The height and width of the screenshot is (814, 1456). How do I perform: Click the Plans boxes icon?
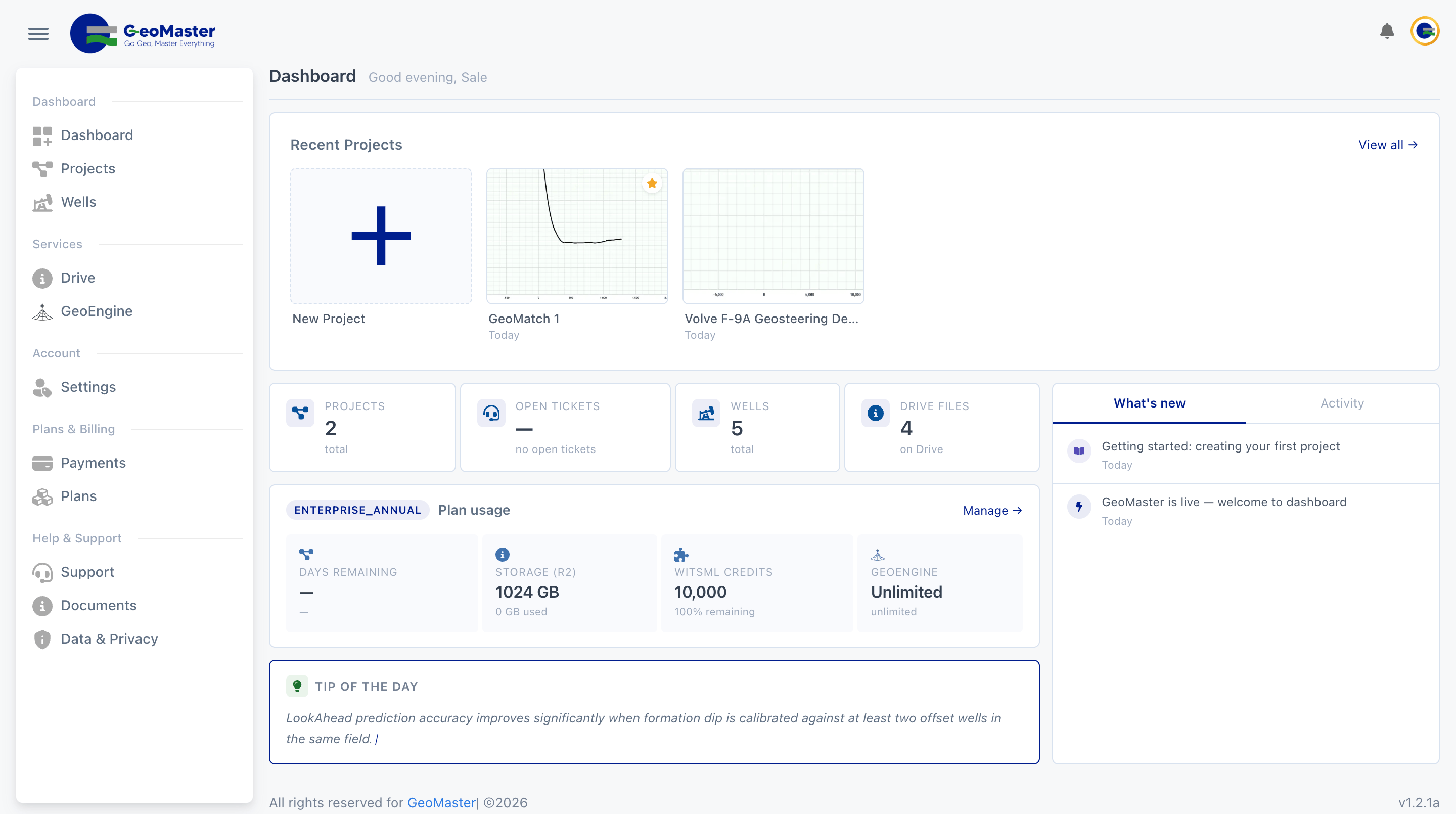(x=42, y=496)
